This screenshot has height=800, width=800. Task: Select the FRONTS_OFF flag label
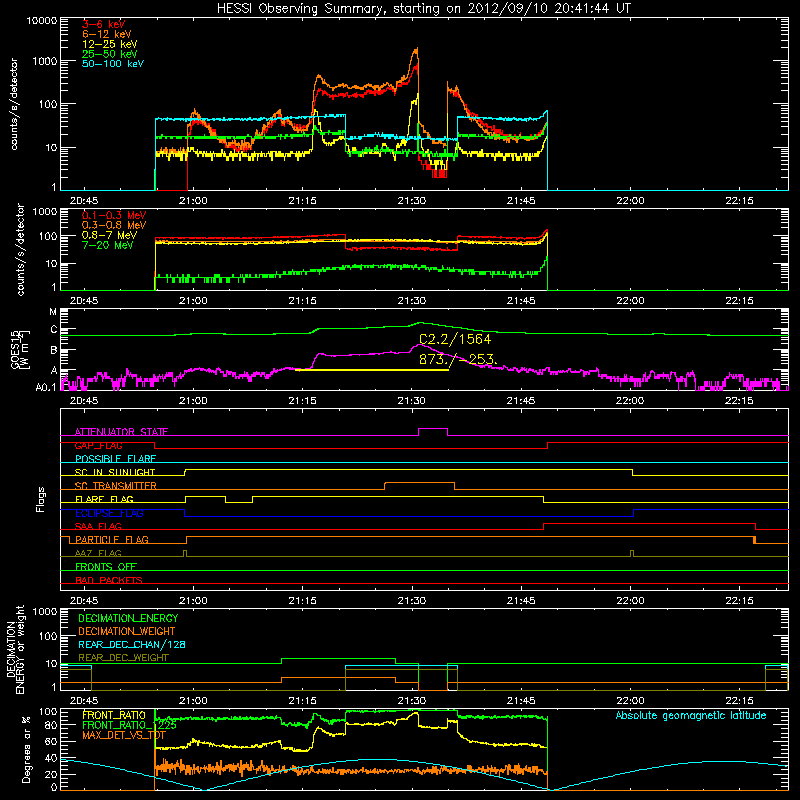pos(106,566)
